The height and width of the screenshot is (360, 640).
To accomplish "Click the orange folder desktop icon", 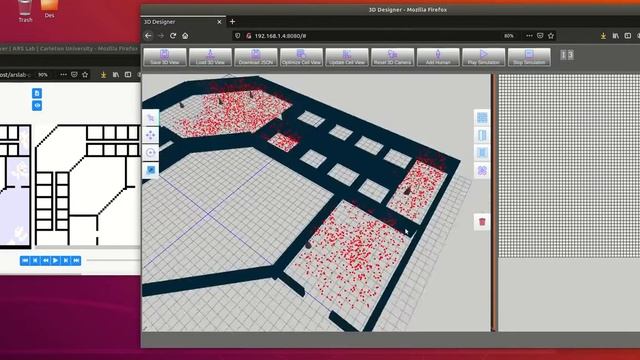I will tap(49, 9).
